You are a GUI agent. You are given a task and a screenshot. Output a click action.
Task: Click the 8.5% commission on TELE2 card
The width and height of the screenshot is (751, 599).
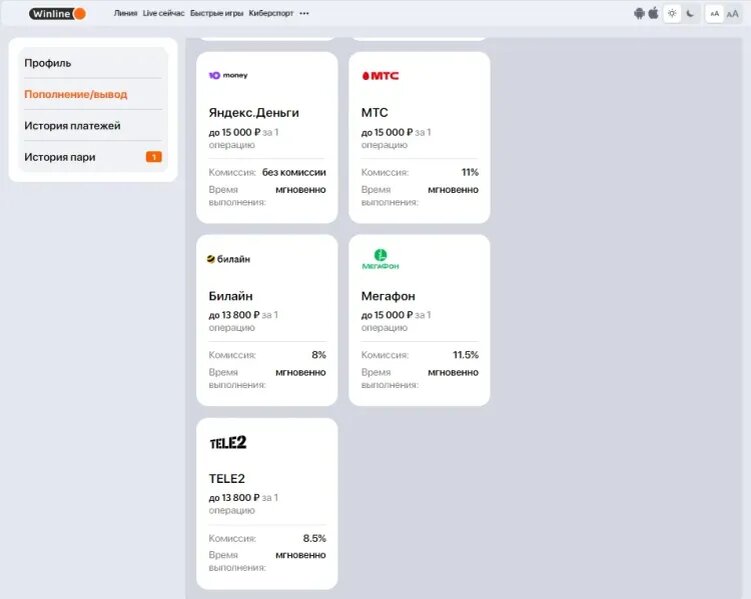(x=314, y=538)
